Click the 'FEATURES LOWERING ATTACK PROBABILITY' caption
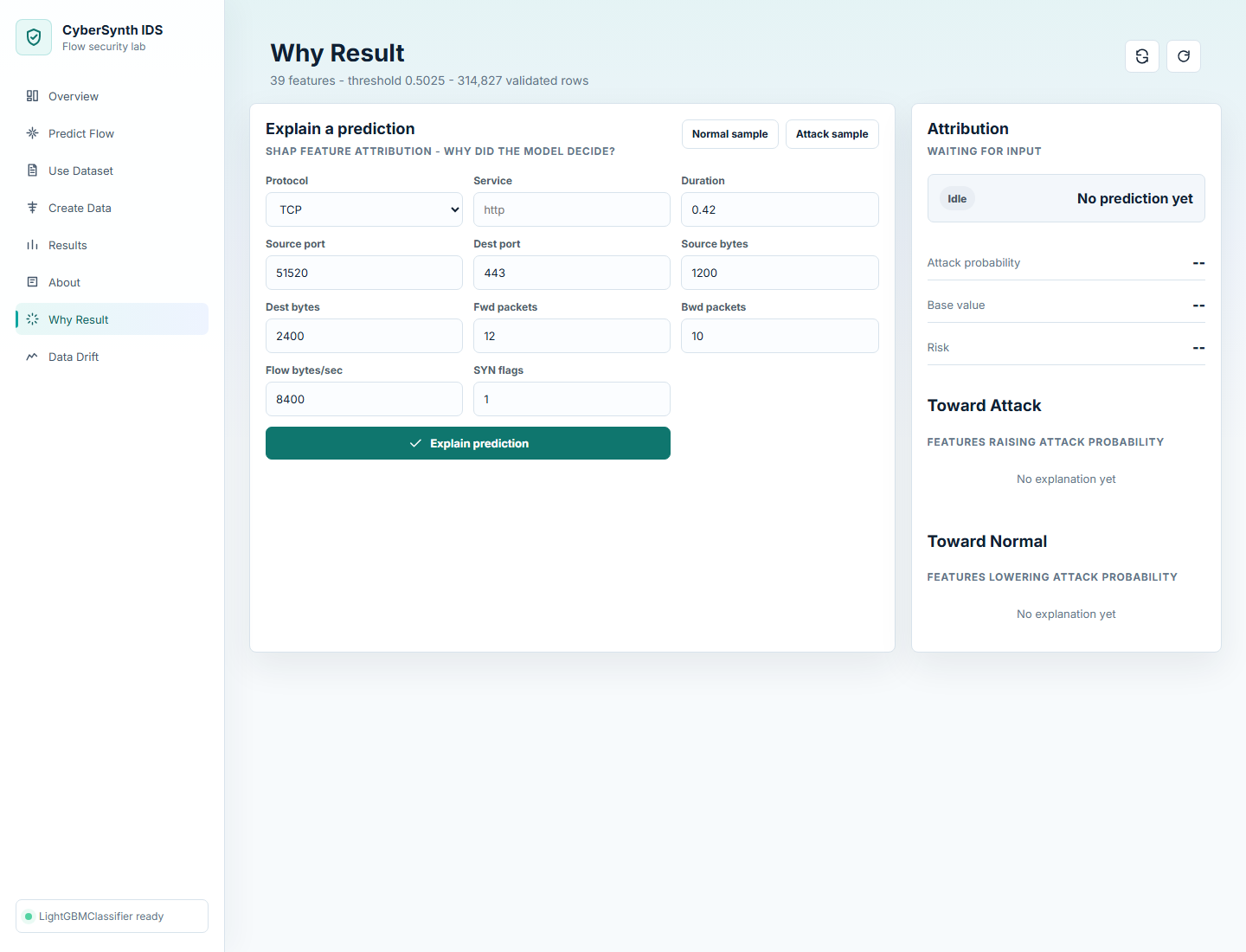This screenshot has height=952, width=1246. [x=1052, y=577]
